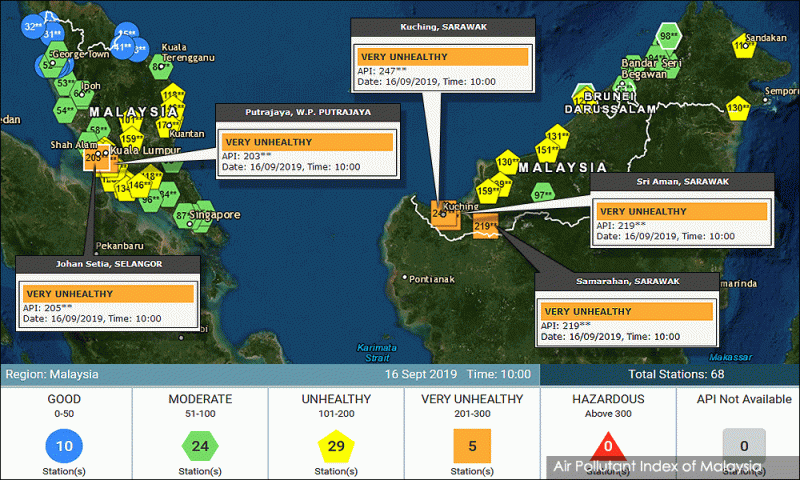Click the yellow 151 station marker
The width and height of the screenshot is (800, 480).
point(548,150)
